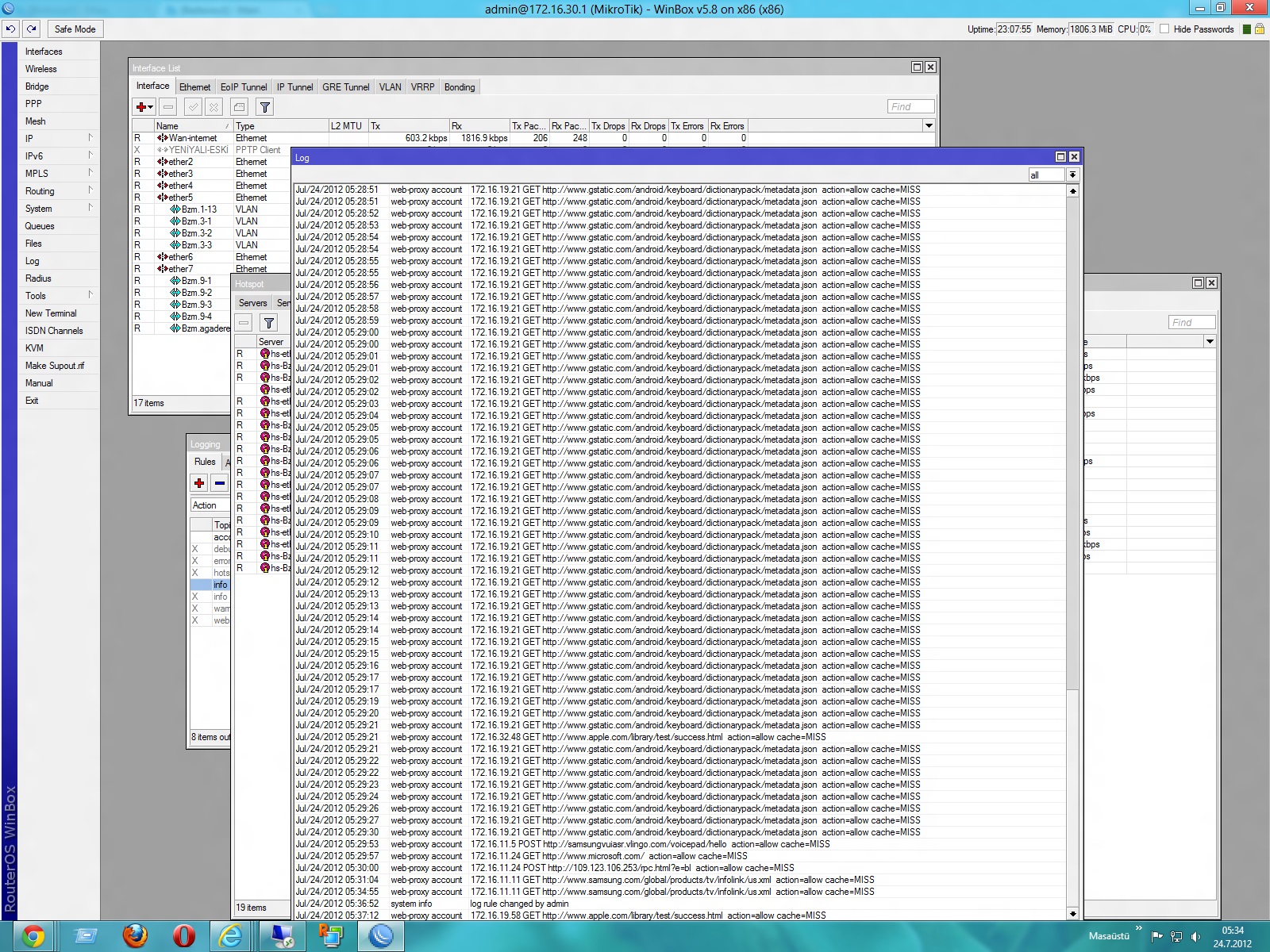The width and height of the screenshot is (1270, 952).
Task: Toggle the Safe Mode button
Action: tap(75, 29)
